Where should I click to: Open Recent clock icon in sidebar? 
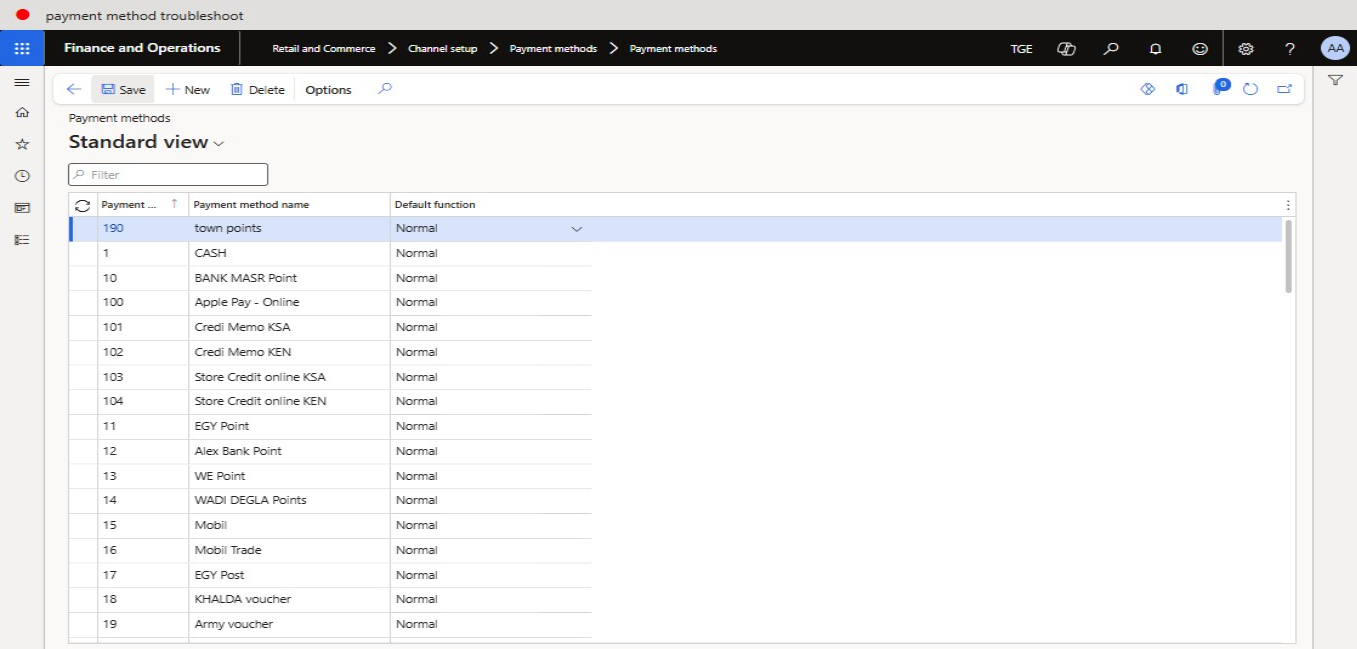(x=22, y=176)
